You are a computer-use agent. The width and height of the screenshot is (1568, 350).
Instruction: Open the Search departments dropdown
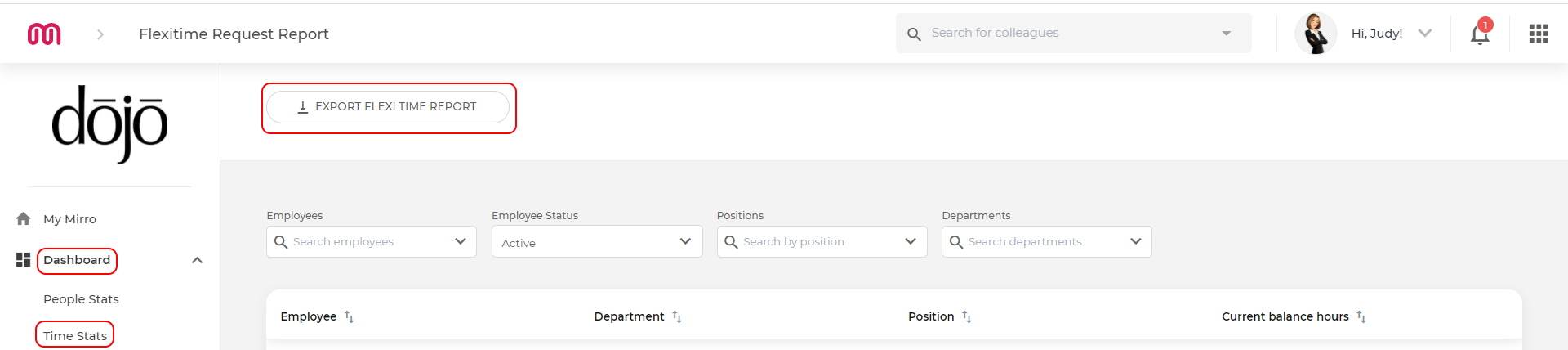click(x=1047, y=242)
